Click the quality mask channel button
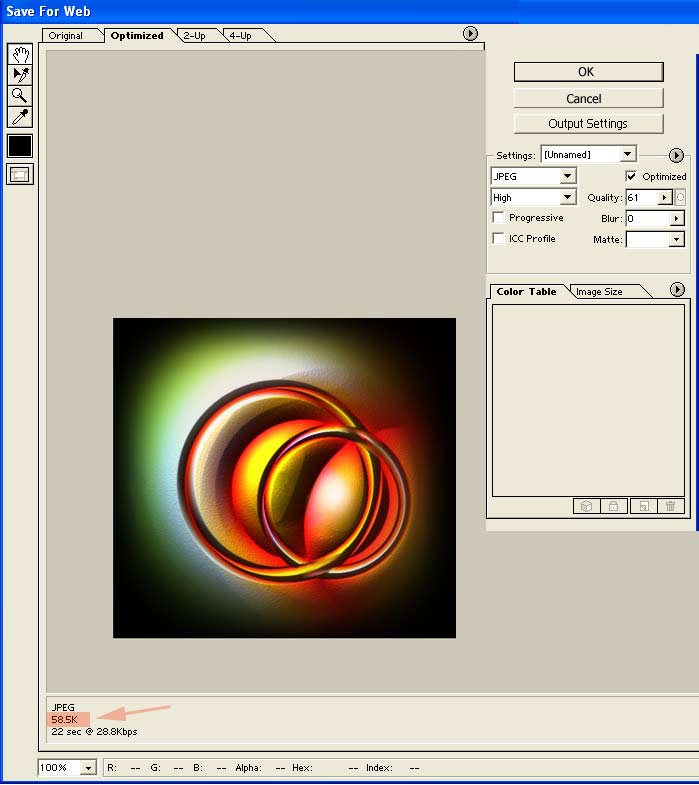699x785 pixels. coord(680,197)
